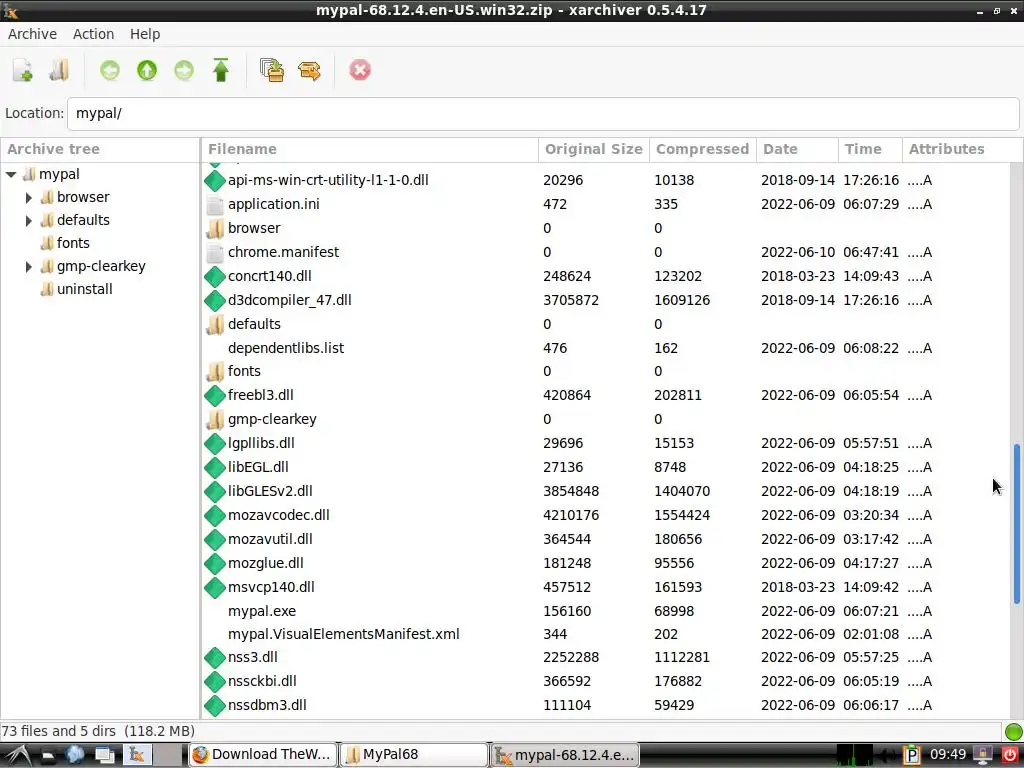The height and width of the screenshot is (768, 1024).
Task: Click the network tray icon beside the clock
Action: click(982, 756)
